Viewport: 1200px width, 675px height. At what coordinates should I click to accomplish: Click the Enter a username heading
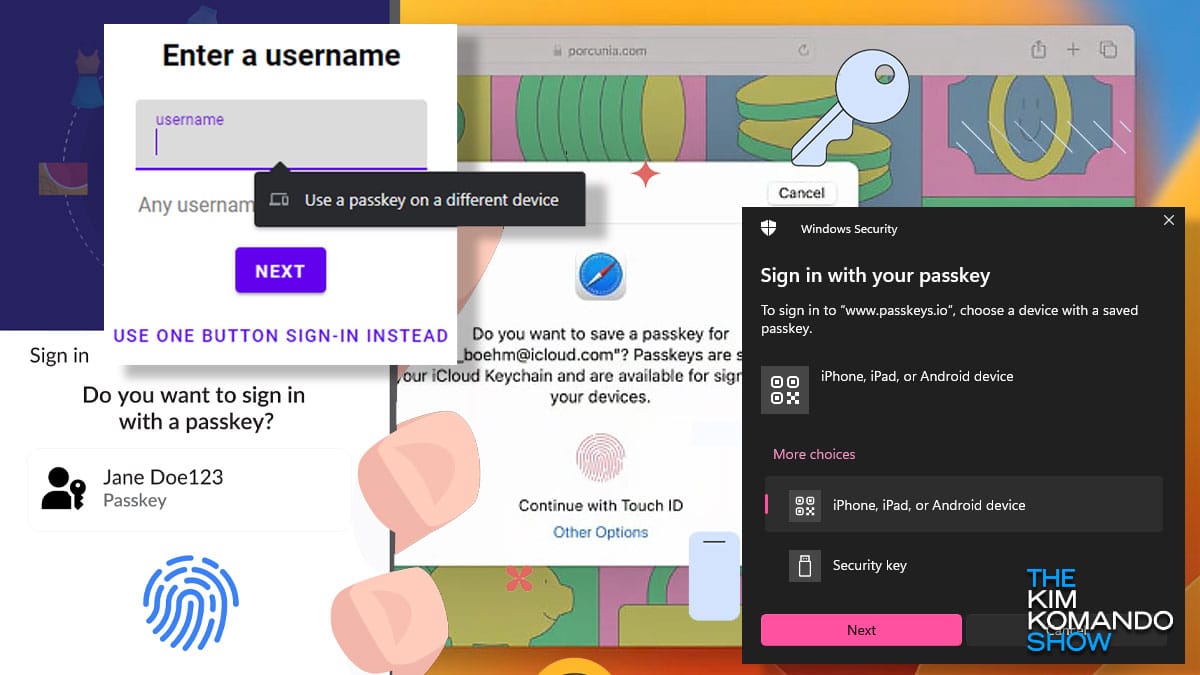pos(281,55)
